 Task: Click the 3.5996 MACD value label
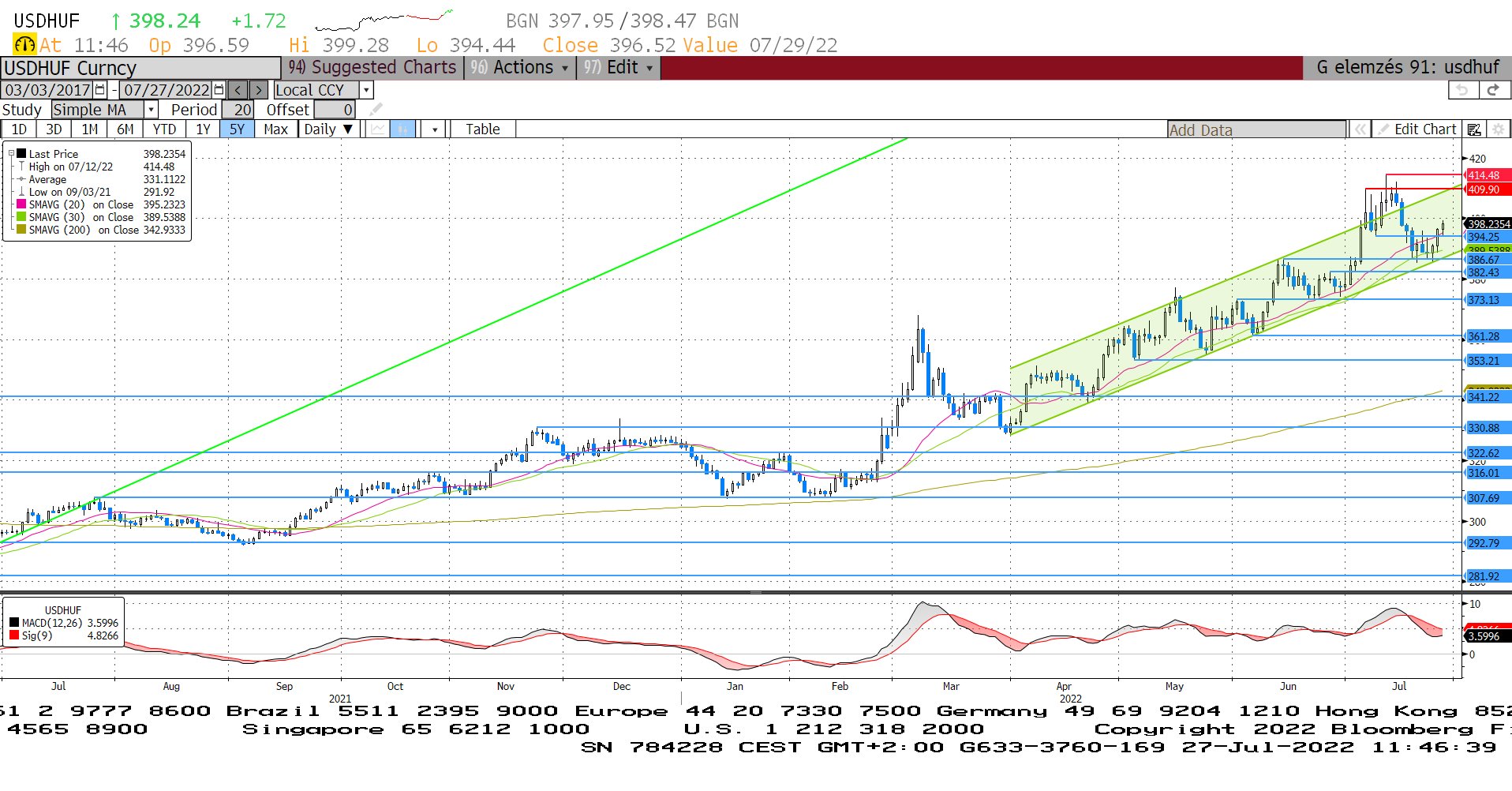(x=1487, y=636)
